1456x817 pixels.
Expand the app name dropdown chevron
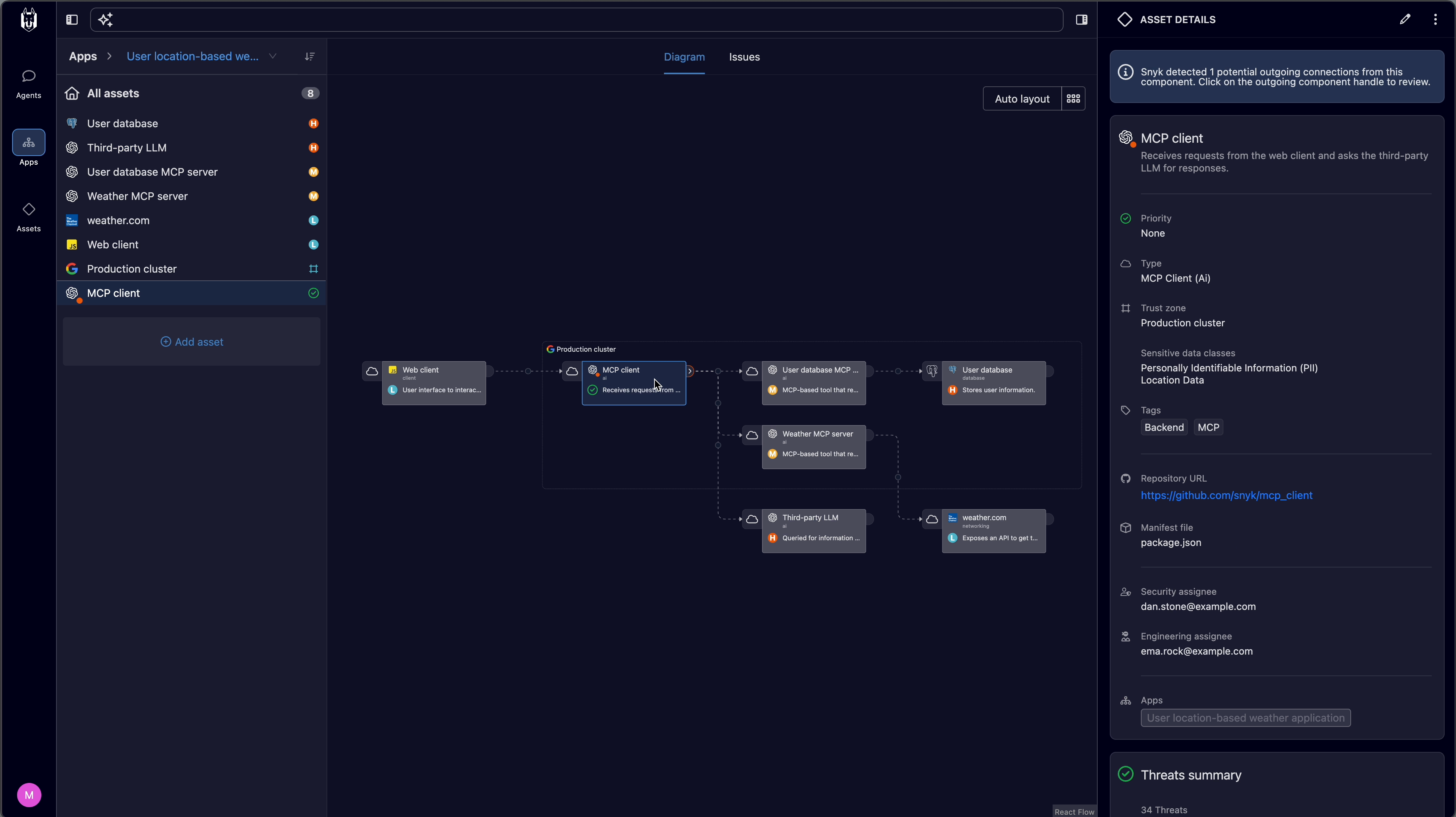272,56
